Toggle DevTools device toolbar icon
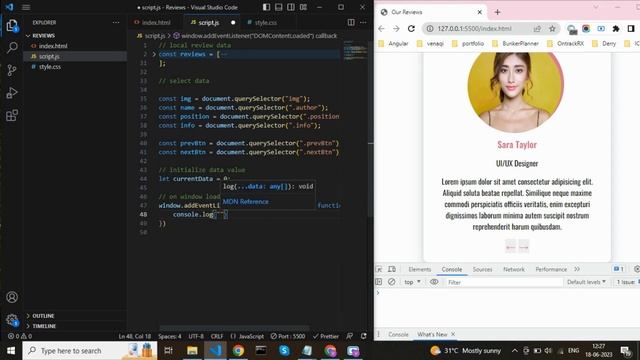Screen dimensions: 640x360 (x=392, y=269)
